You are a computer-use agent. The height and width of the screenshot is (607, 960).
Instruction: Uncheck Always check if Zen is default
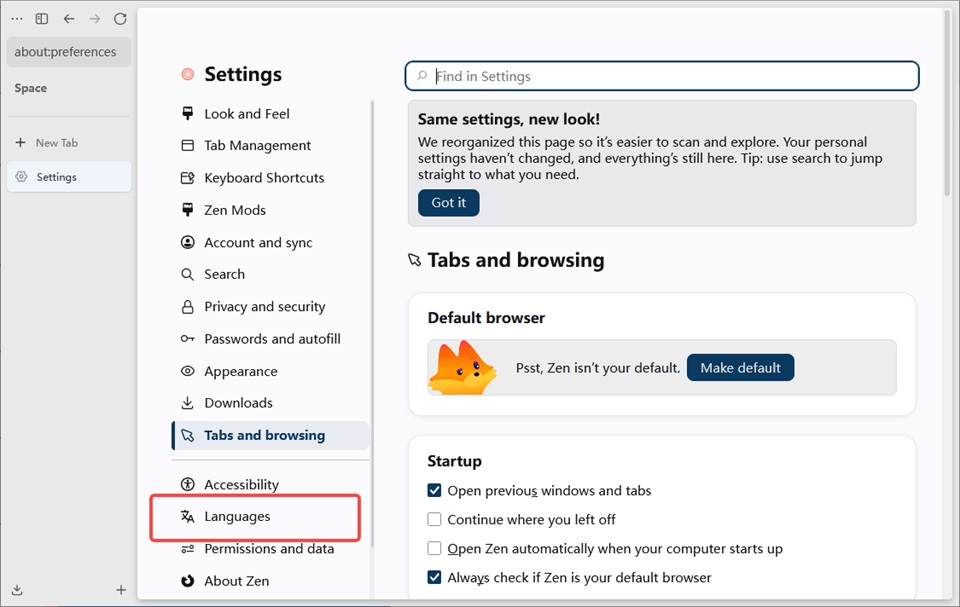434,577
